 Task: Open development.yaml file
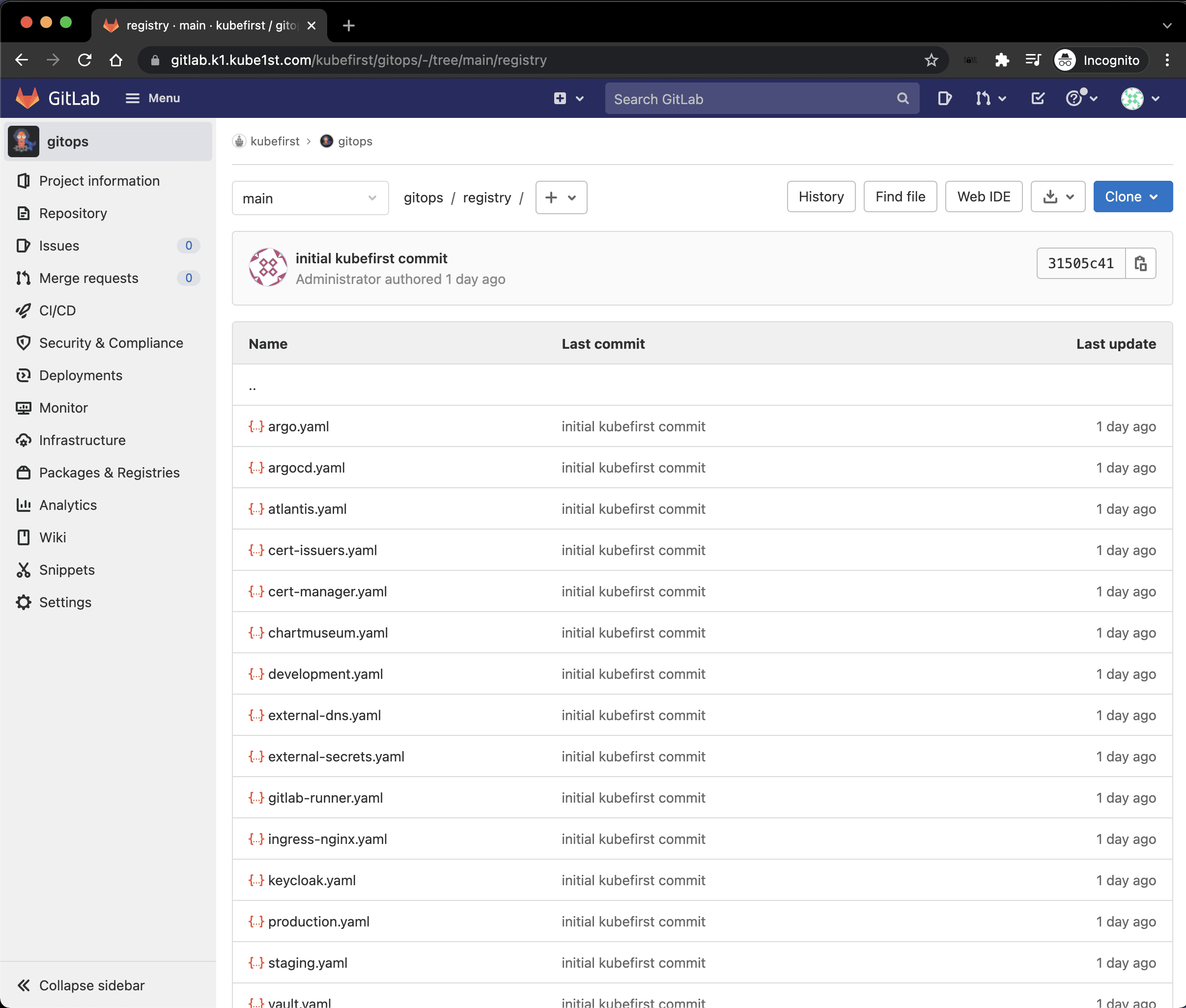326,673
